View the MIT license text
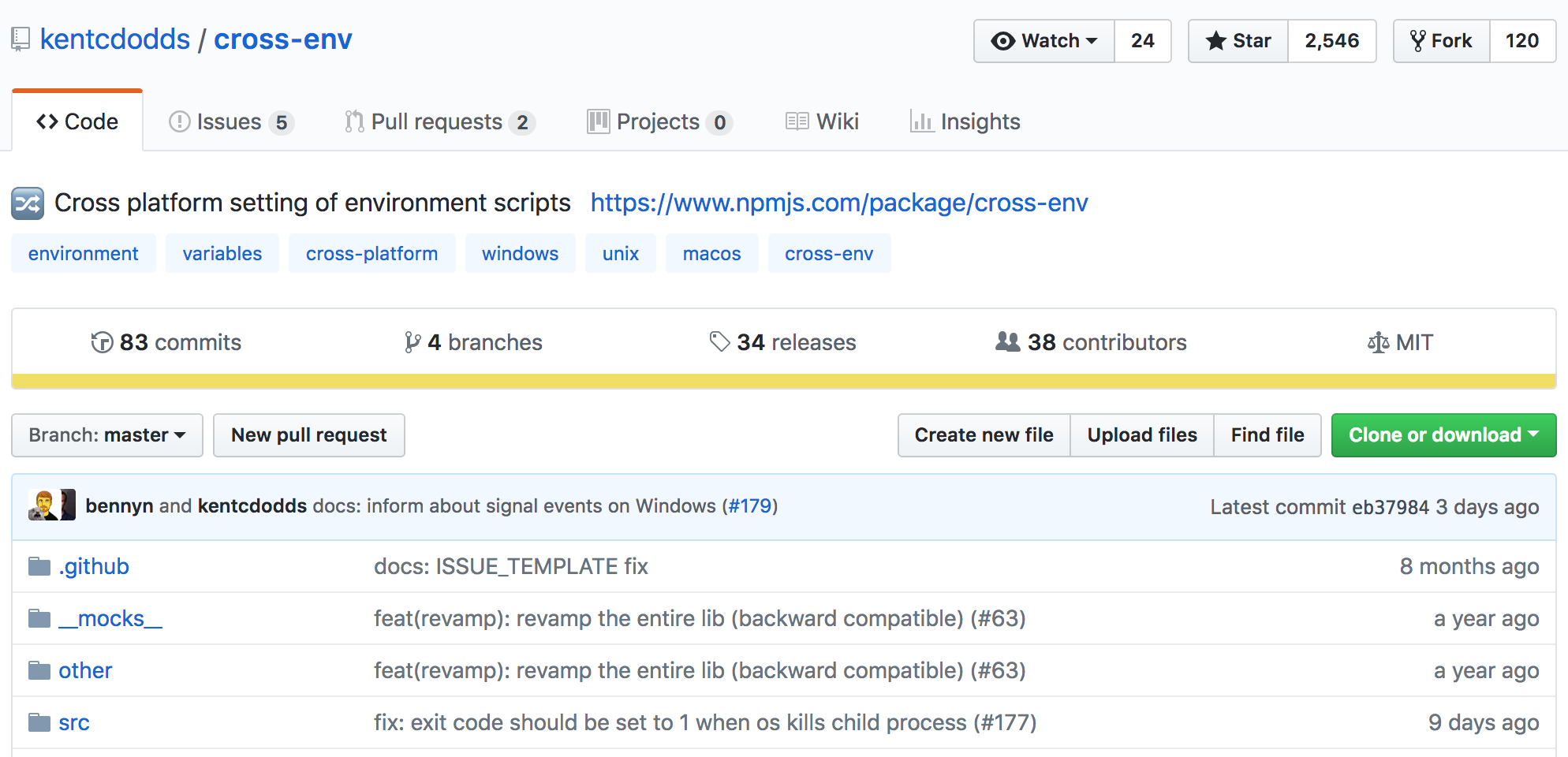 pos(1400,342)
